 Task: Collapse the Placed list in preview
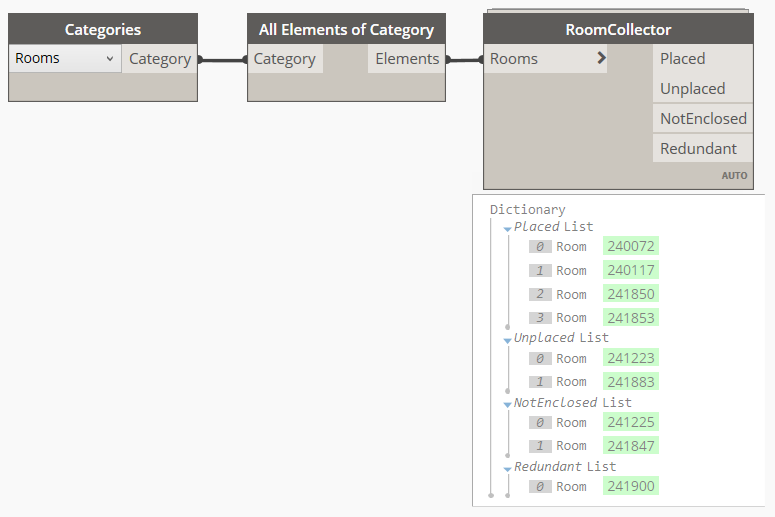[x=508, y=228]
